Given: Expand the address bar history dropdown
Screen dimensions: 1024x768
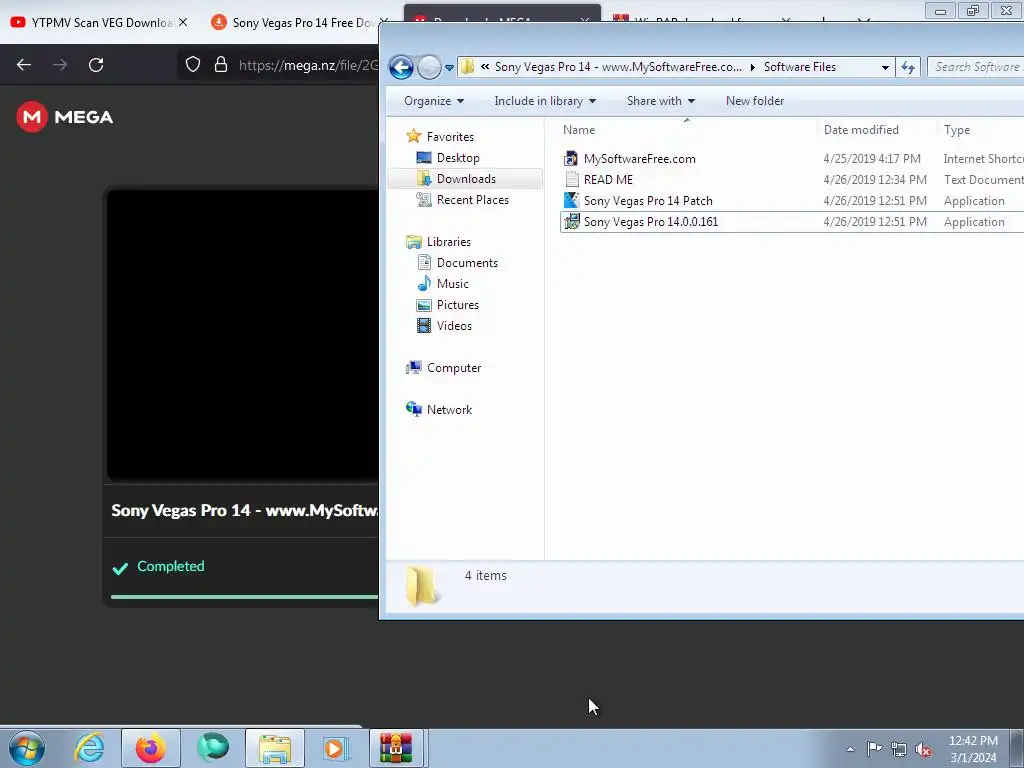Looking at the screenshot, I should 885,67.
